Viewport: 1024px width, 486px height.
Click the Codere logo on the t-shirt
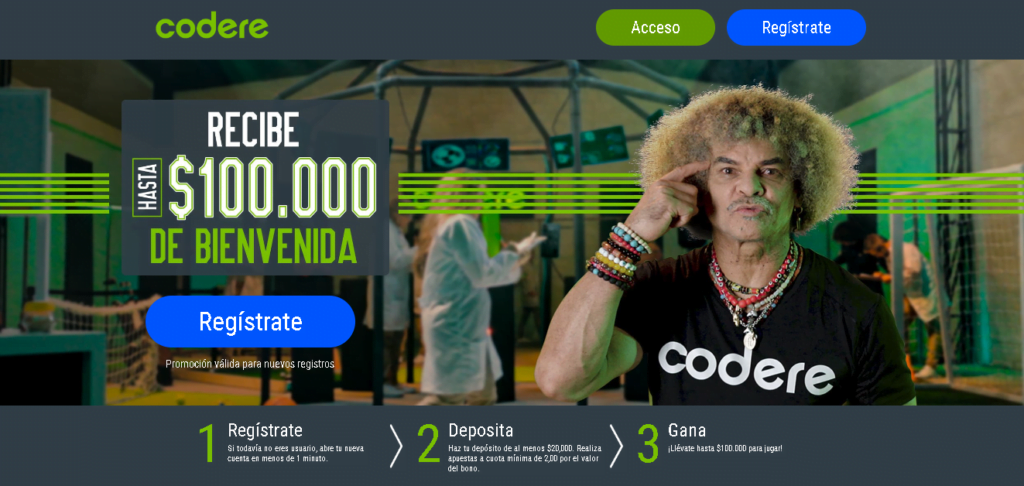point(746,366)
